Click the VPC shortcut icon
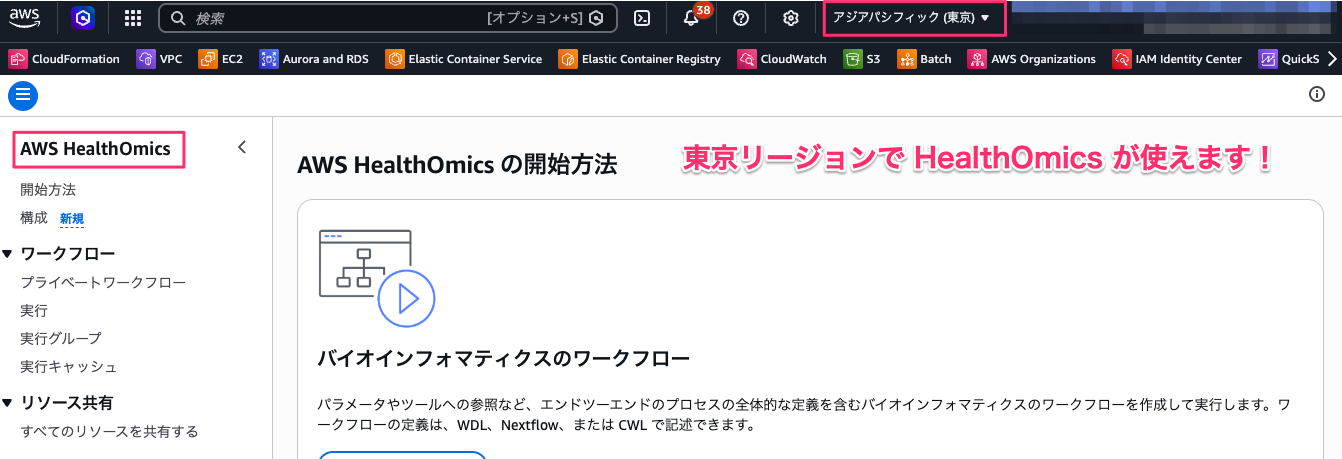 146,59
